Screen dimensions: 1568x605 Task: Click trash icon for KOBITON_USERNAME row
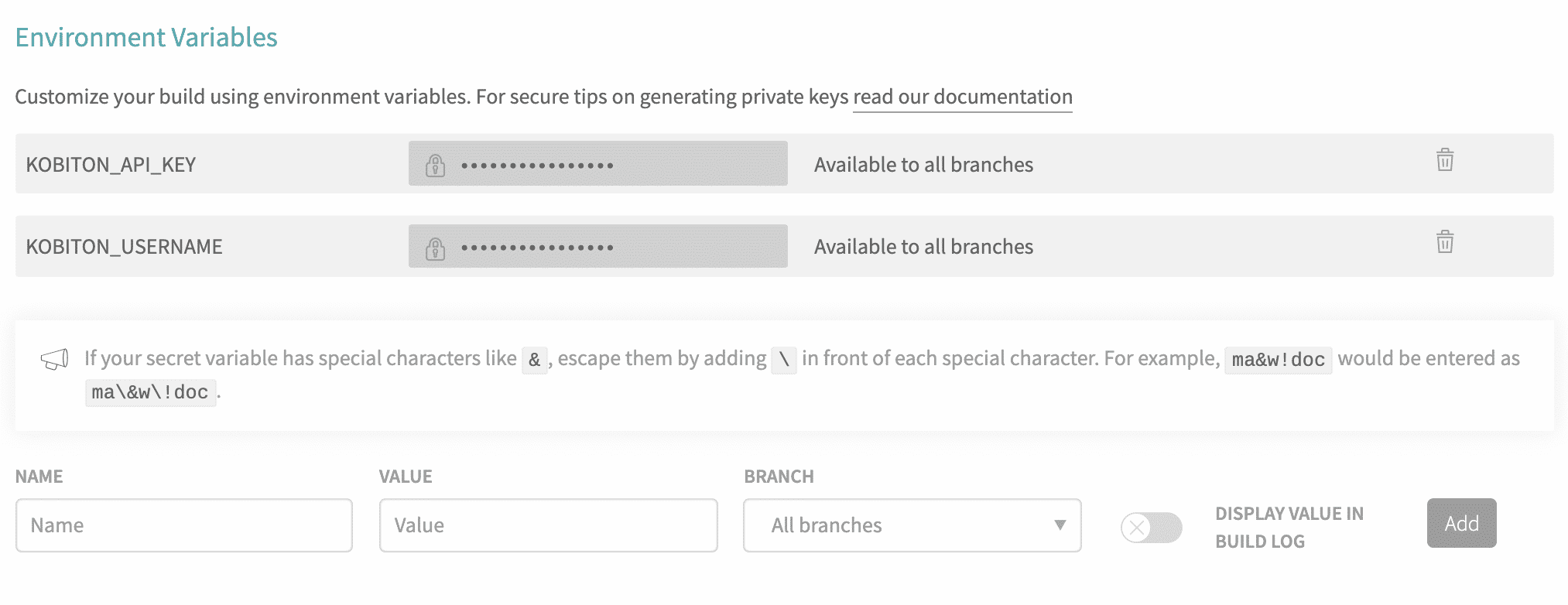tap(1444, 242)
